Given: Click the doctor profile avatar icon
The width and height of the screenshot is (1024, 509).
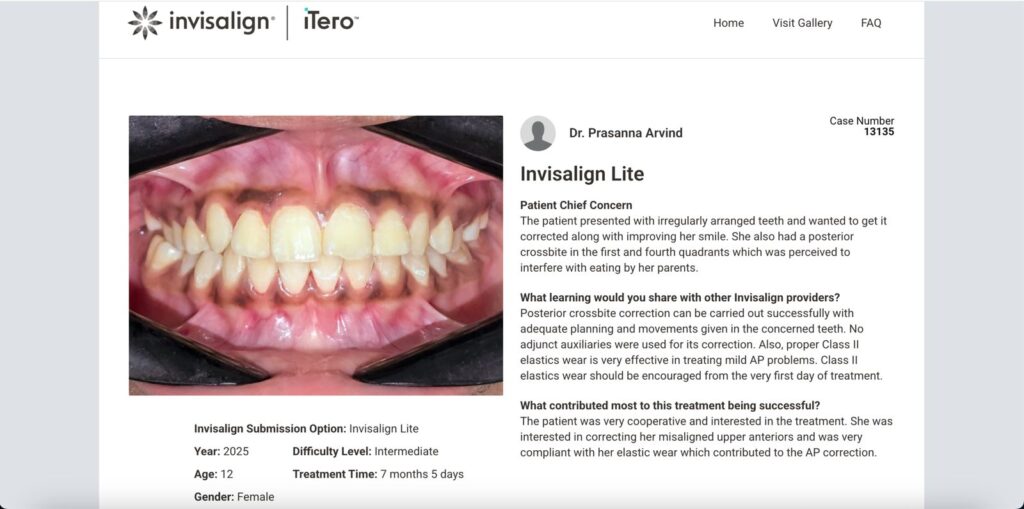Looking at the screenshot, I should click(537, 133).
